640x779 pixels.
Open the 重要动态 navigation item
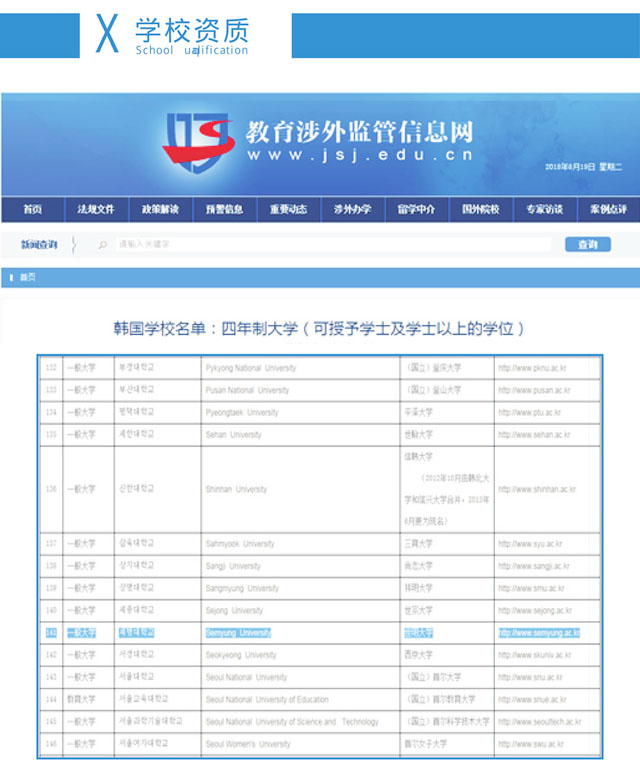tap(288, 210)
